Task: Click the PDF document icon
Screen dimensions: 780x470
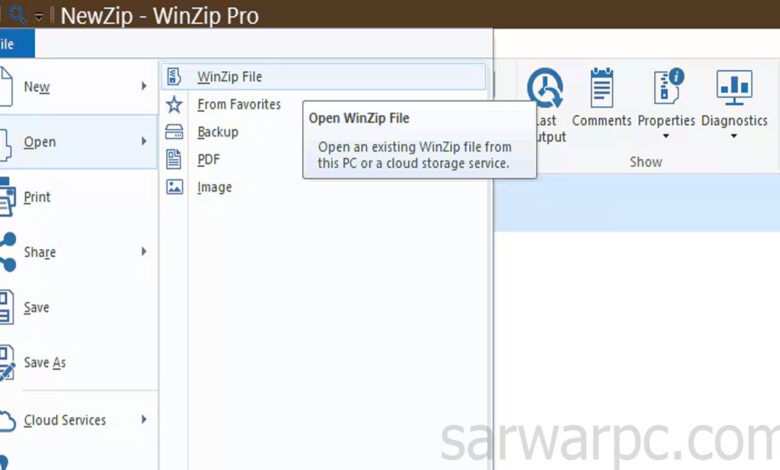Action: click(x=174, y=159)
